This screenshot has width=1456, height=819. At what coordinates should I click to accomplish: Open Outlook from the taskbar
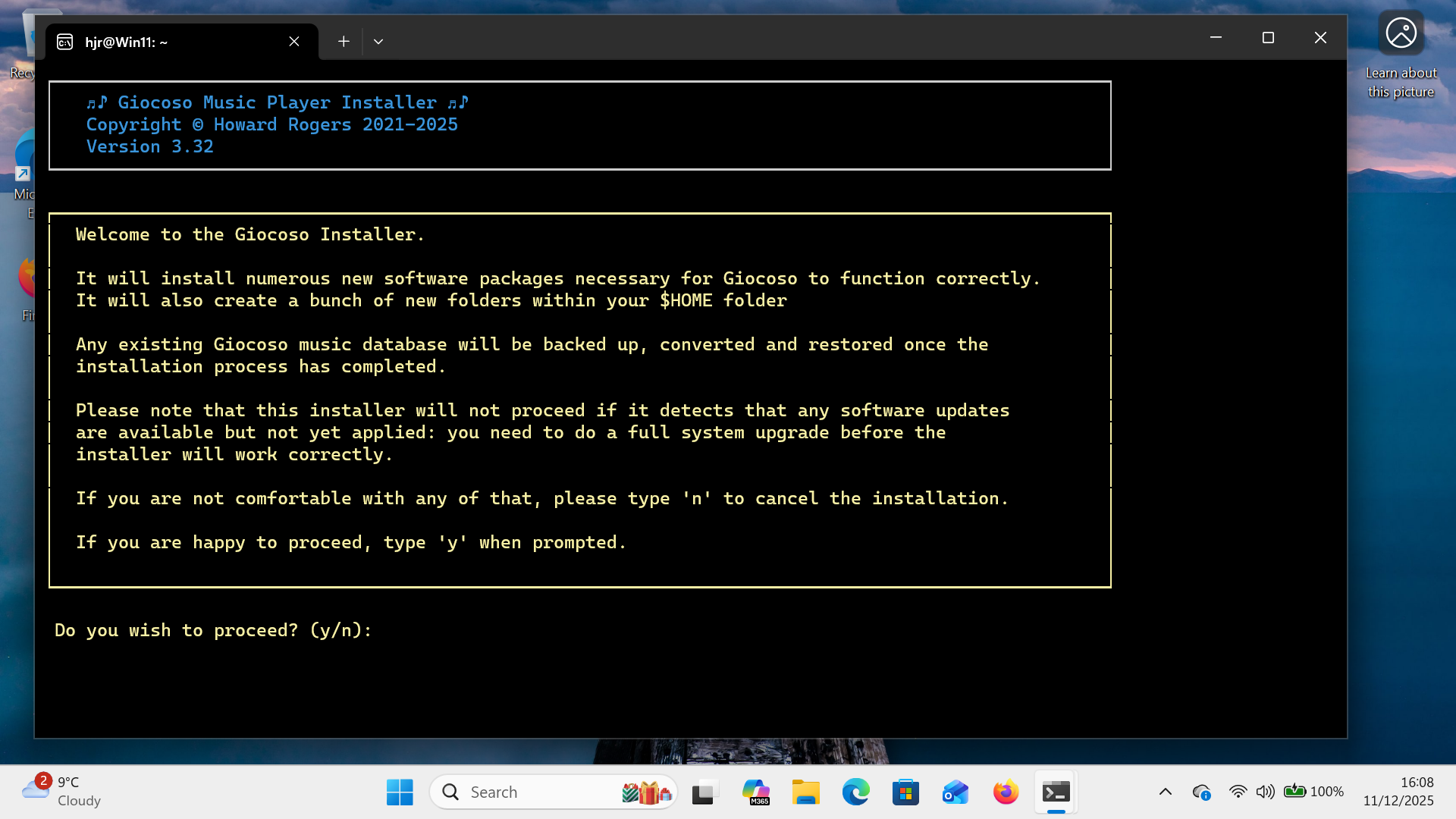955,792
